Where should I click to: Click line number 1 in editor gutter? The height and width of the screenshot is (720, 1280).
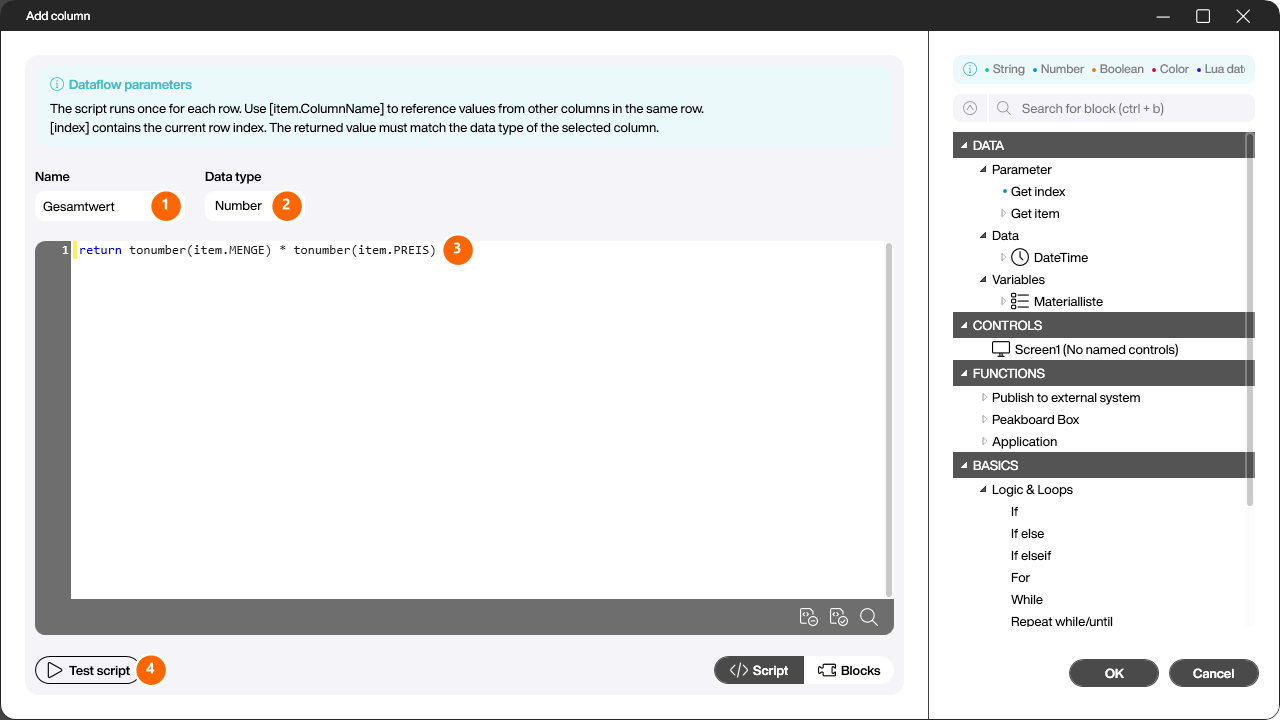coord(65,250)
